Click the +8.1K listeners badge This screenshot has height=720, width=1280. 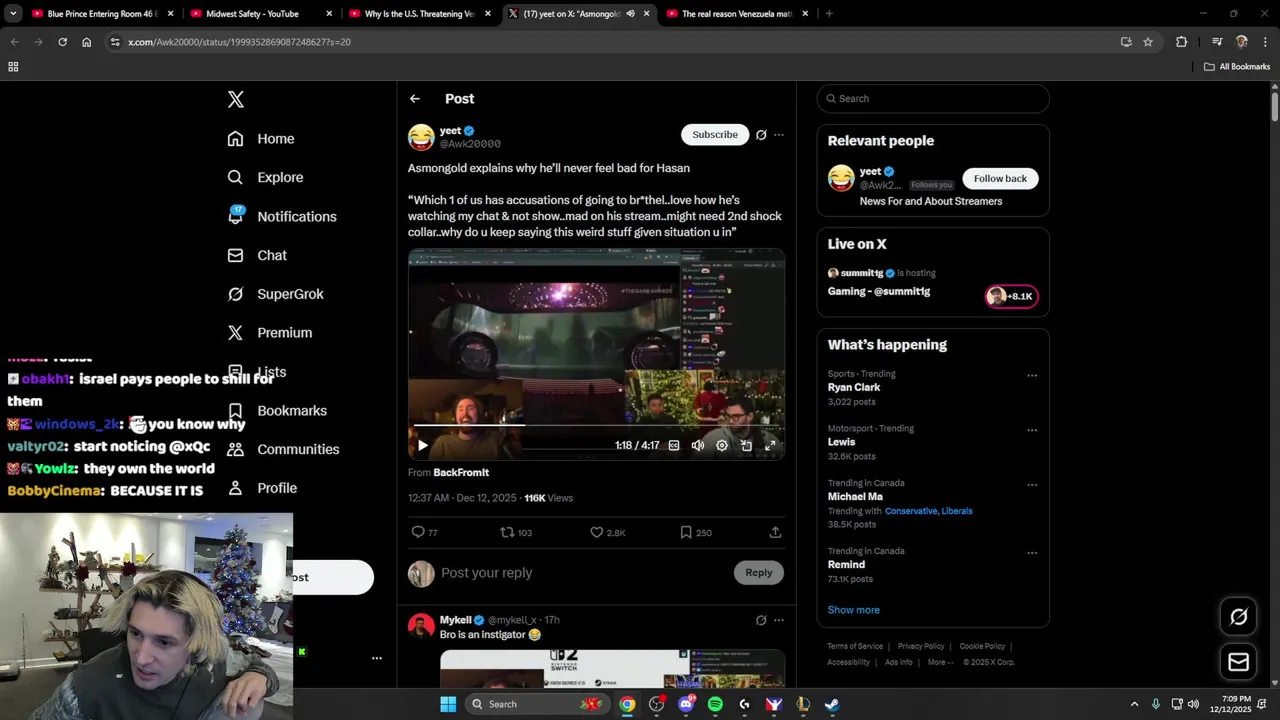point(1011,296)
